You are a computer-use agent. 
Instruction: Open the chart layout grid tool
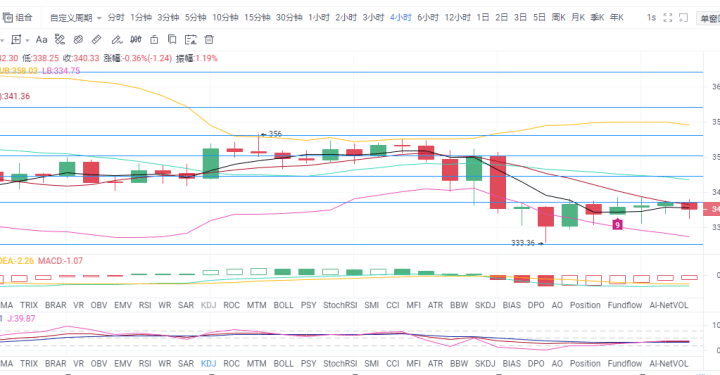pos(16,39)
